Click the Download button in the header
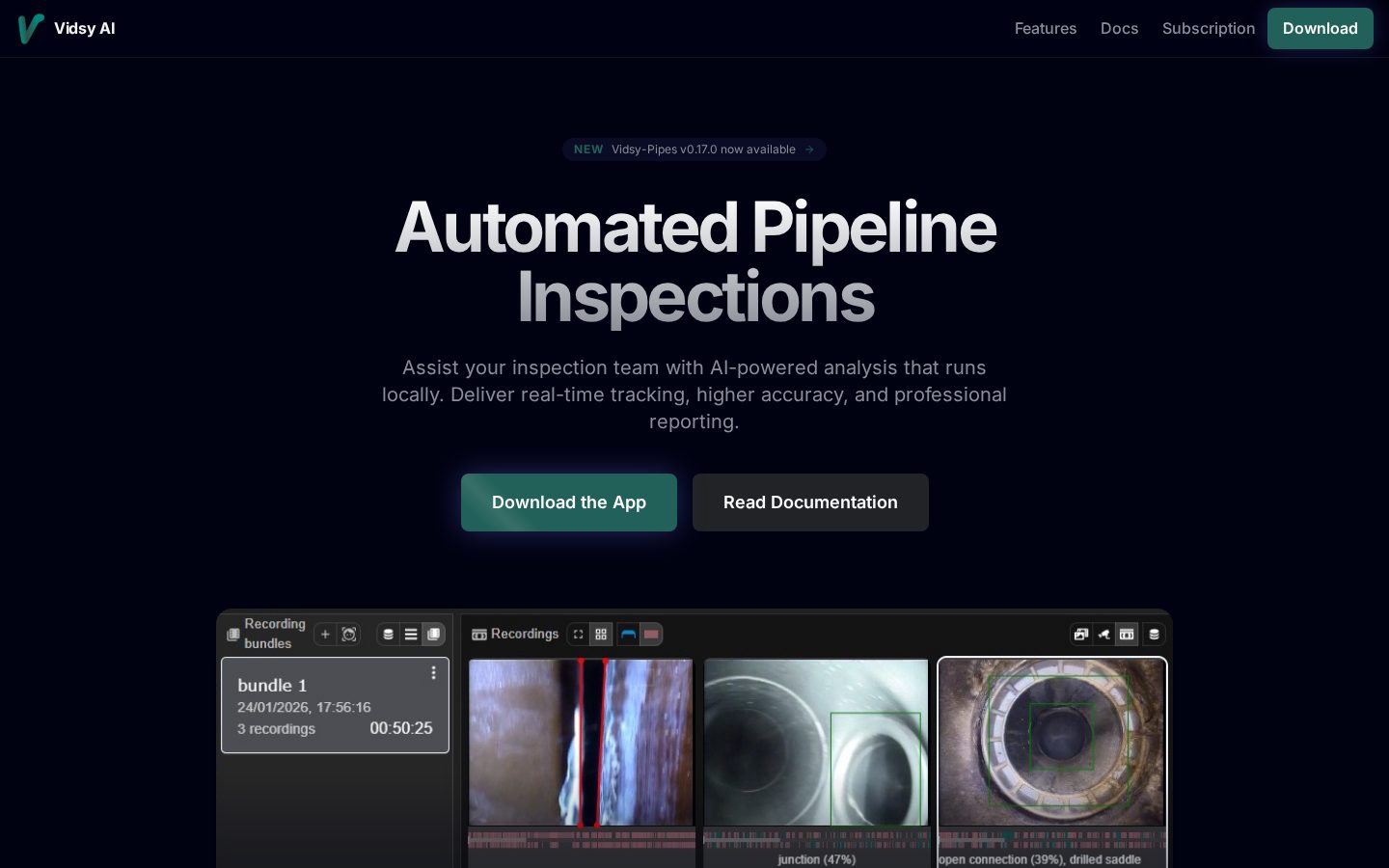Viewport: 1389px width, 868px height. click(x=1321, y=29)
